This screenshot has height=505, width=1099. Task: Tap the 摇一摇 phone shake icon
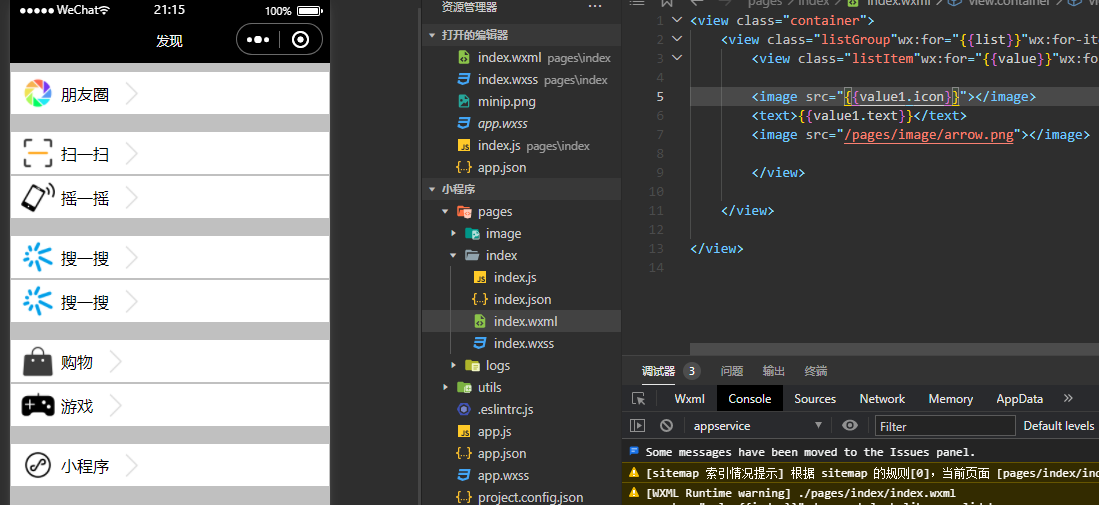(x=38, y=198)
